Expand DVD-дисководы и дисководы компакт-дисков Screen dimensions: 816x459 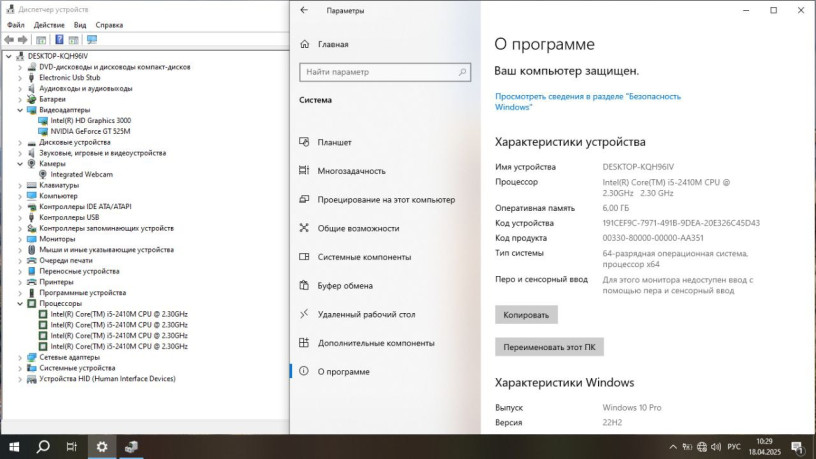20,67
